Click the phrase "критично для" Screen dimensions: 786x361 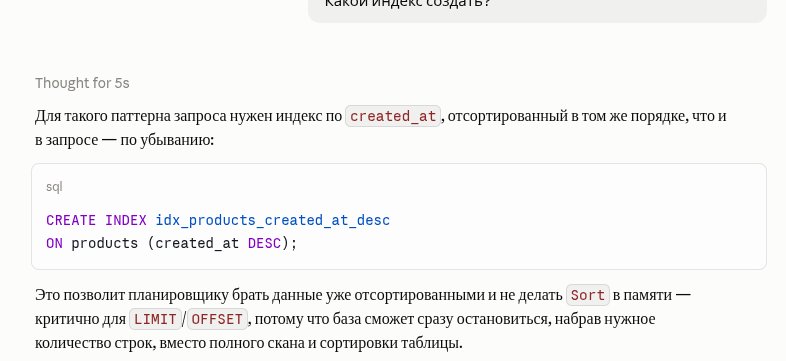coord(80,319)
